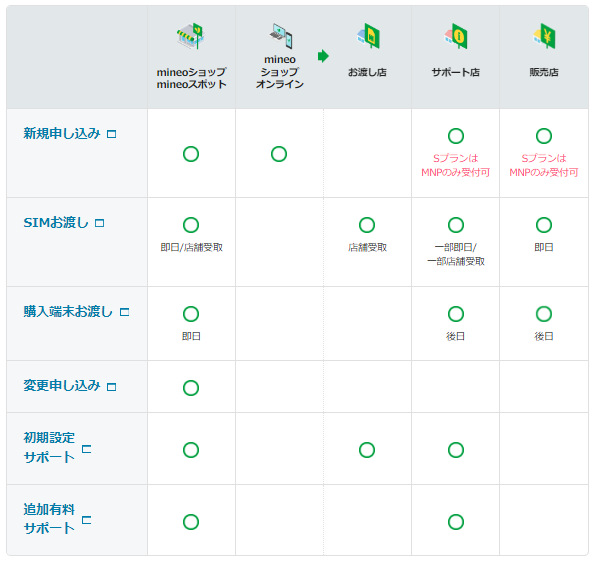This screenshot has width=594, height=563.
Task: Open the 変更申し込み link
Action: click(x=62, y=386)
